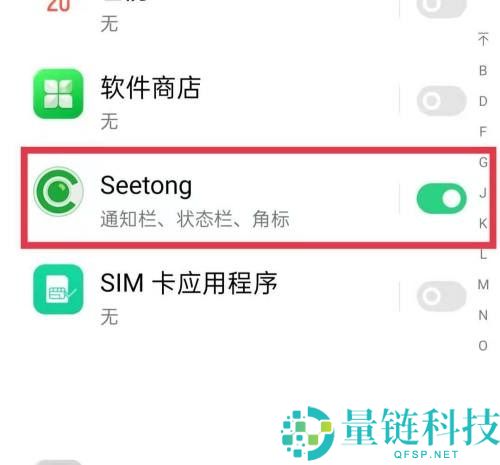Tap the SIM 卡应用程序 icon
This screenshot has width=500, height=465.
(x=58, y=289)
